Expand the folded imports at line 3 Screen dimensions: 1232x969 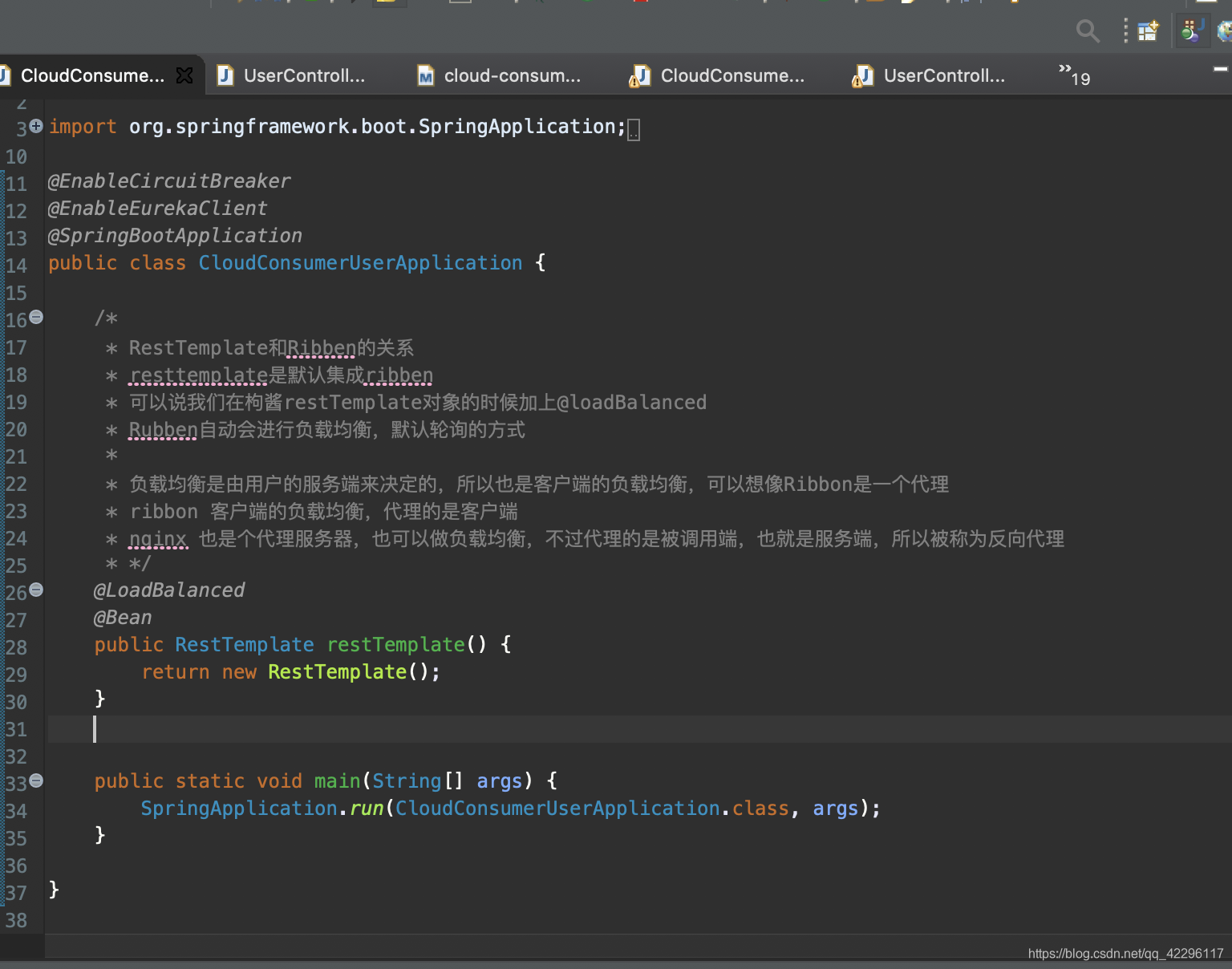[36, 126]
